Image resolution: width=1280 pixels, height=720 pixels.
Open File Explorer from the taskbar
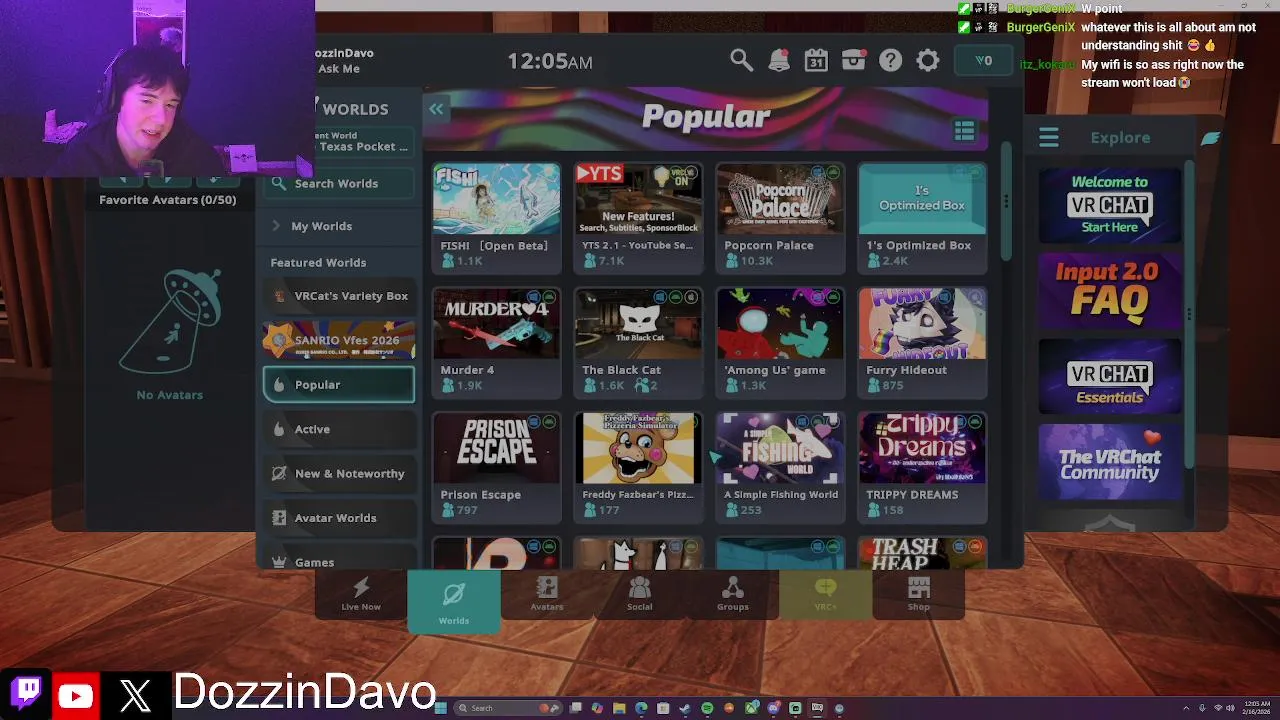coord(619,708)
